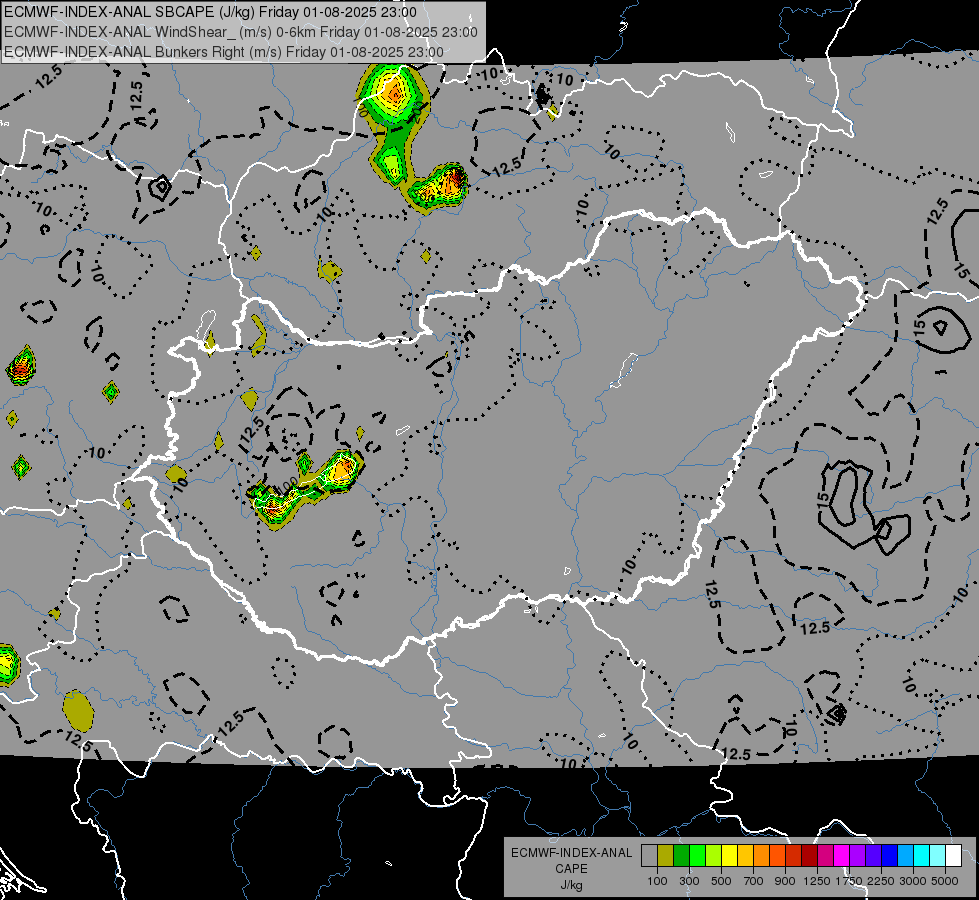This screenshot has width=979, height=900.
Task: Click the legend's 300 scale label
Action: 689,881
